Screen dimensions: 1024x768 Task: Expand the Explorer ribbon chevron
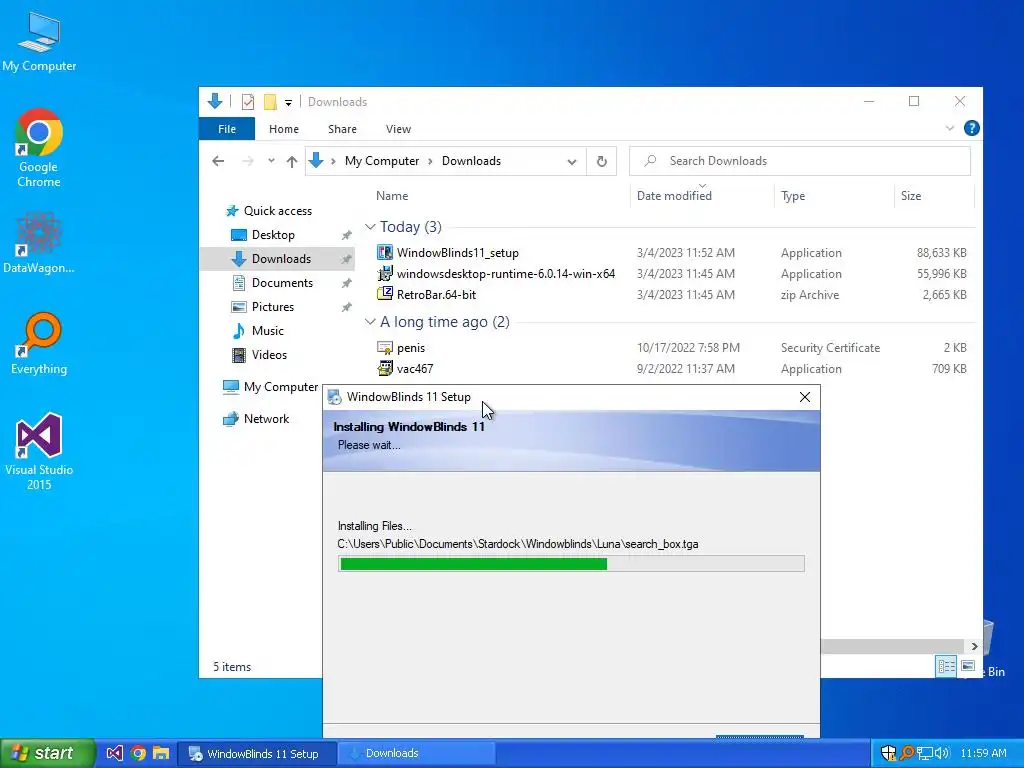(950, 129)
